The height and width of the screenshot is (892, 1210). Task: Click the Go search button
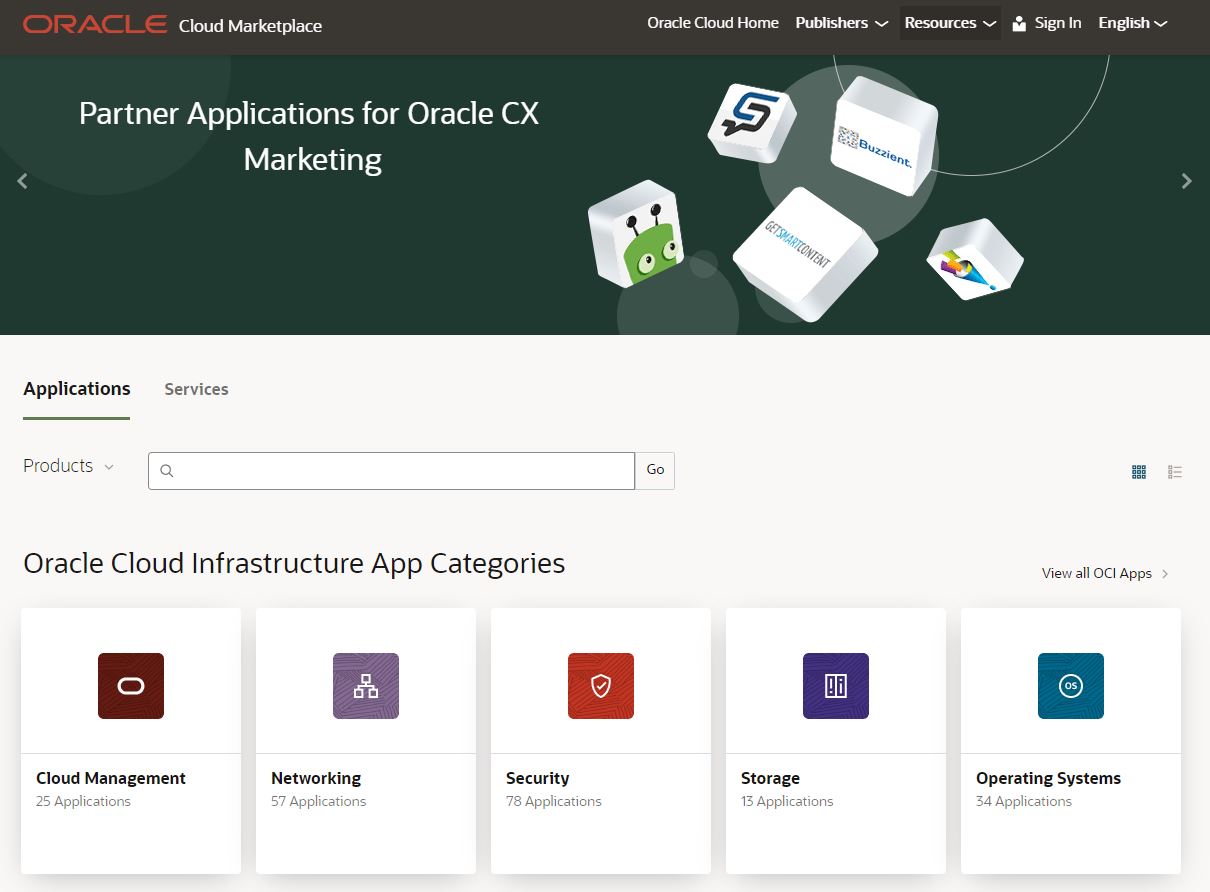(655, 471)
